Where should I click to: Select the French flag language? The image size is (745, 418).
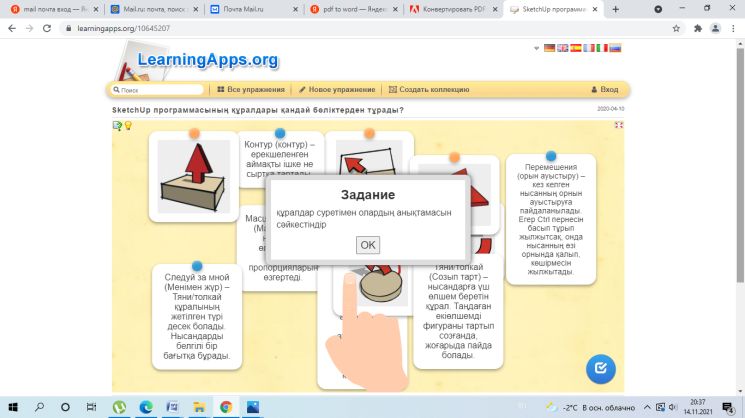(x=589, y=48)
